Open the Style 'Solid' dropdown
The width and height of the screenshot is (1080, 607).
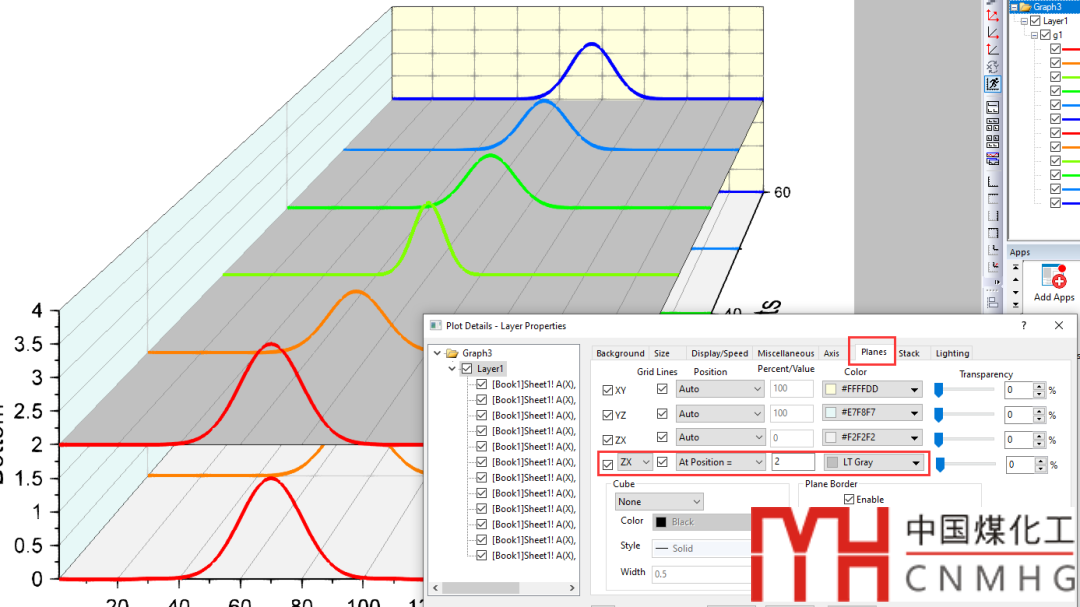tap(701, 548)
